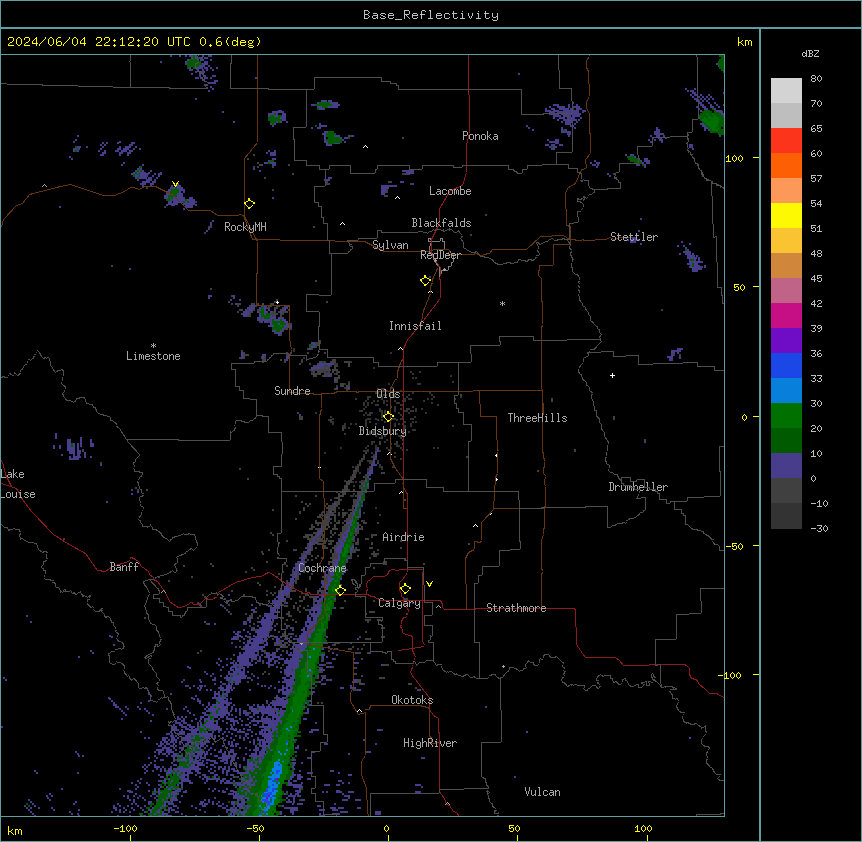Click the light gray 70–80 dBZ swatch
Screen dimensions: 862x842
coord(786,90)
